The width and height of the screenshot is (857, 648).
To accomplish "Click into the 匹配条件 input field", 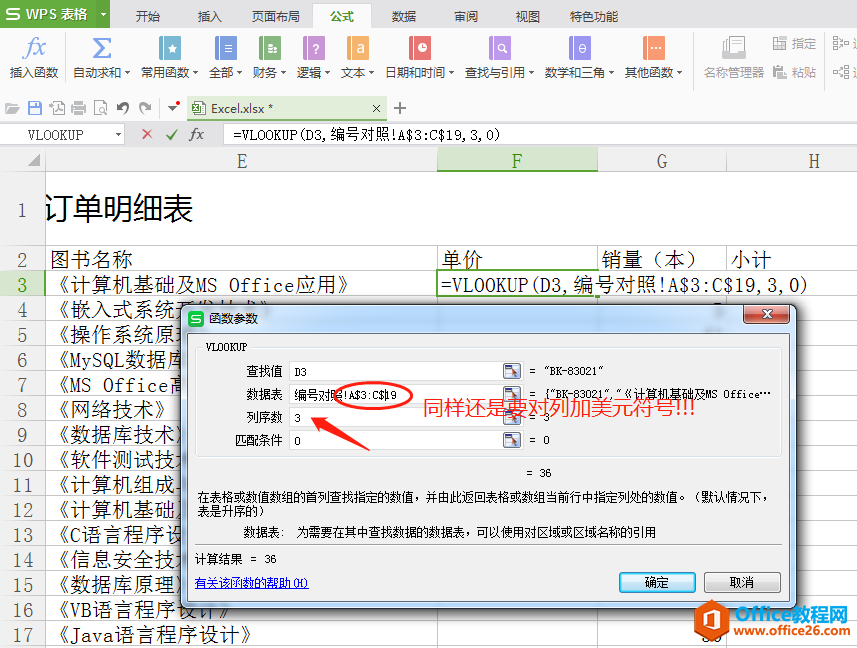I will pos(396,440).
